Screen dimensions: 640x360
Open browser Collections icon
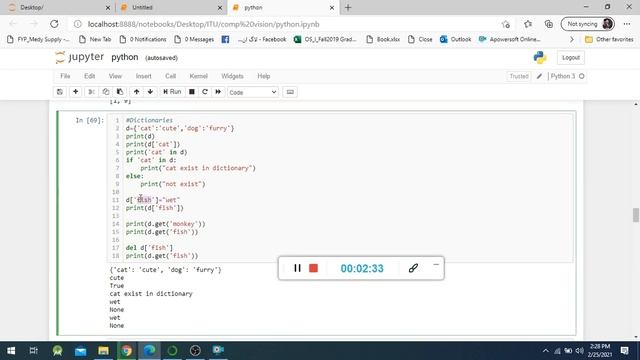point(549,24)
